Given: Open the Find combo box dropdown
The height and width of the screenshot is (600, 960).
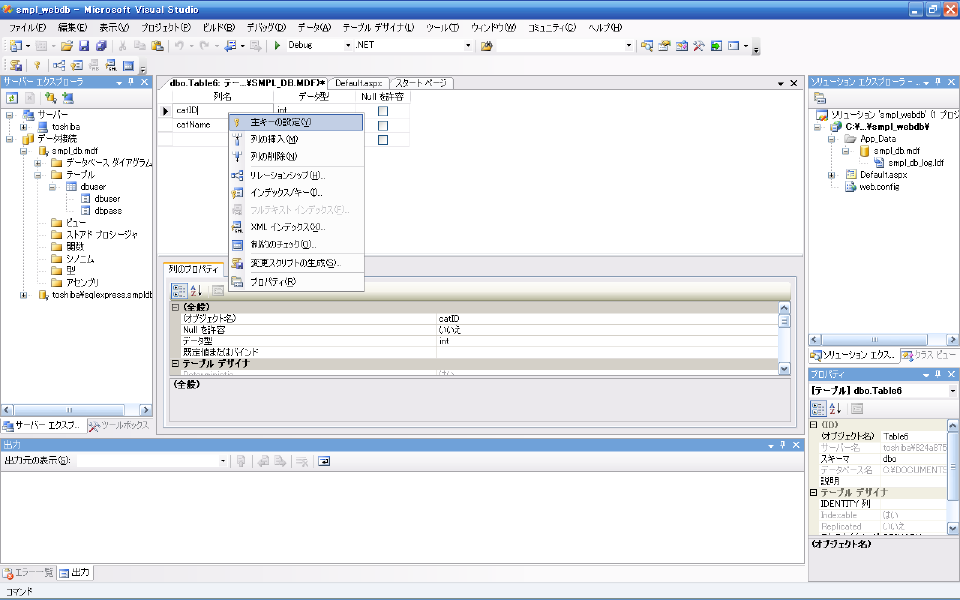Looking at the screenshot, I should (x=628, y=45).
